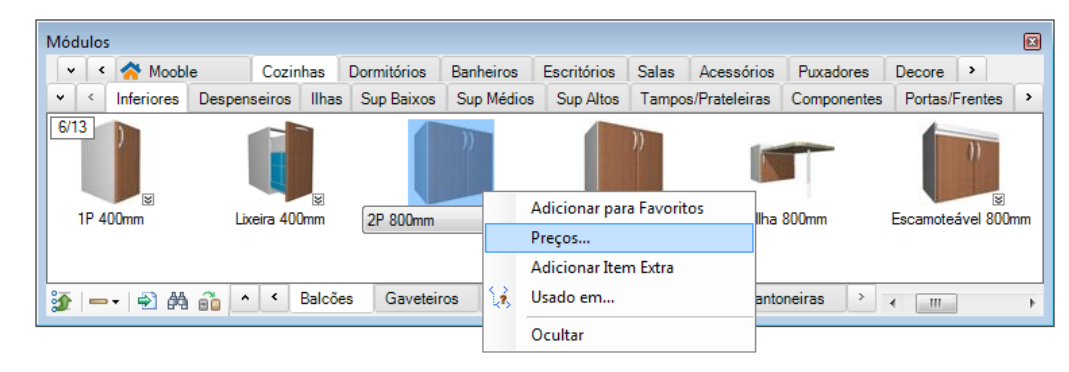
Task: Click the horizontal scrollbar thumb
Action: click(x=935, y=302)
